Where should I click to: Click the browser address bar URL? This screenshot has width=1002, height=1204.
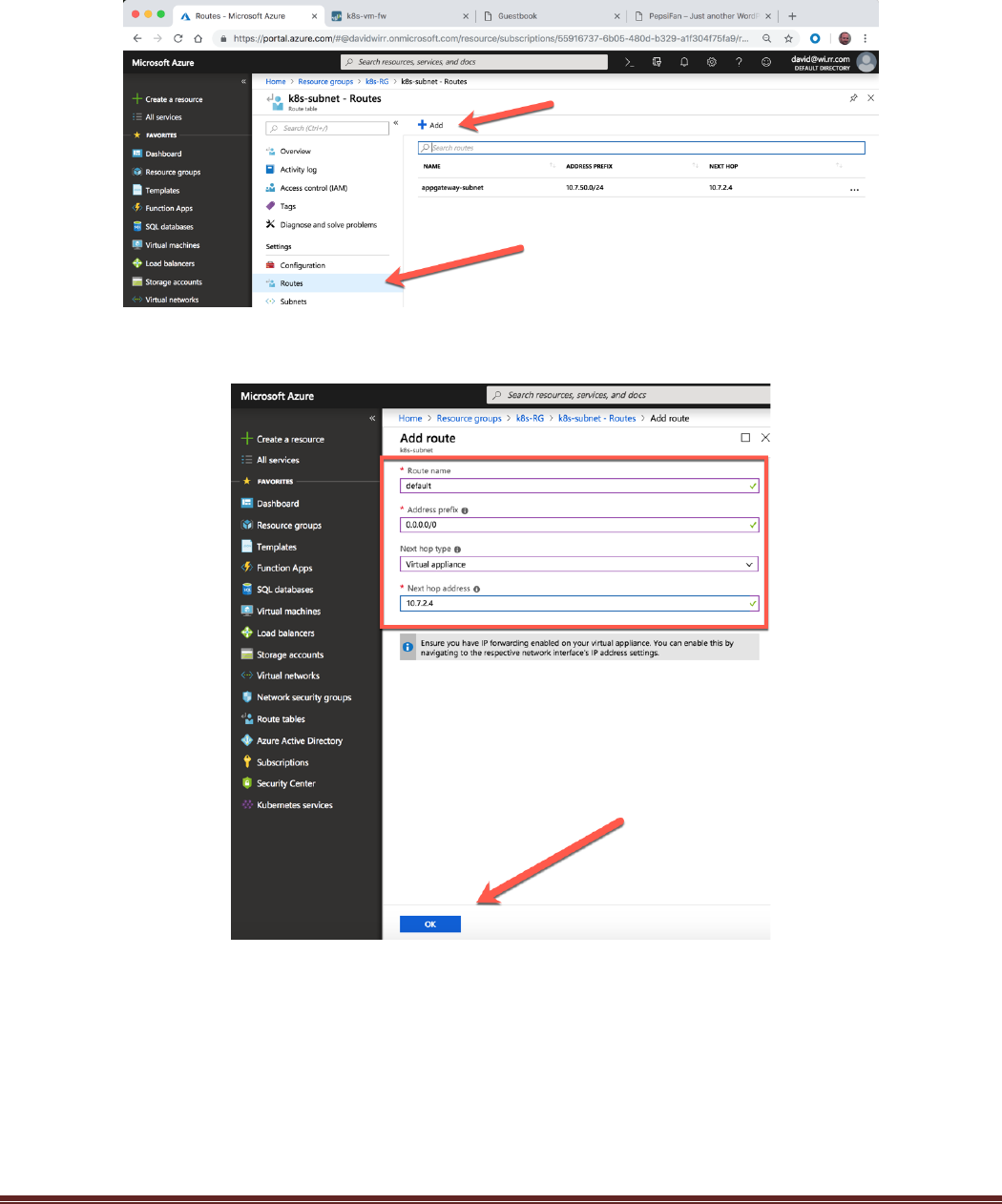(491, 39)
